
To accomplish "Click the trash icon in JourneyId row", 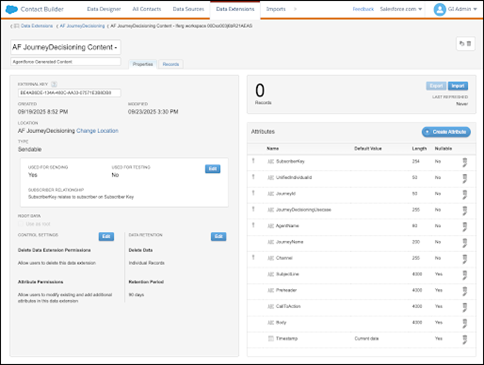I will point(465,193).
